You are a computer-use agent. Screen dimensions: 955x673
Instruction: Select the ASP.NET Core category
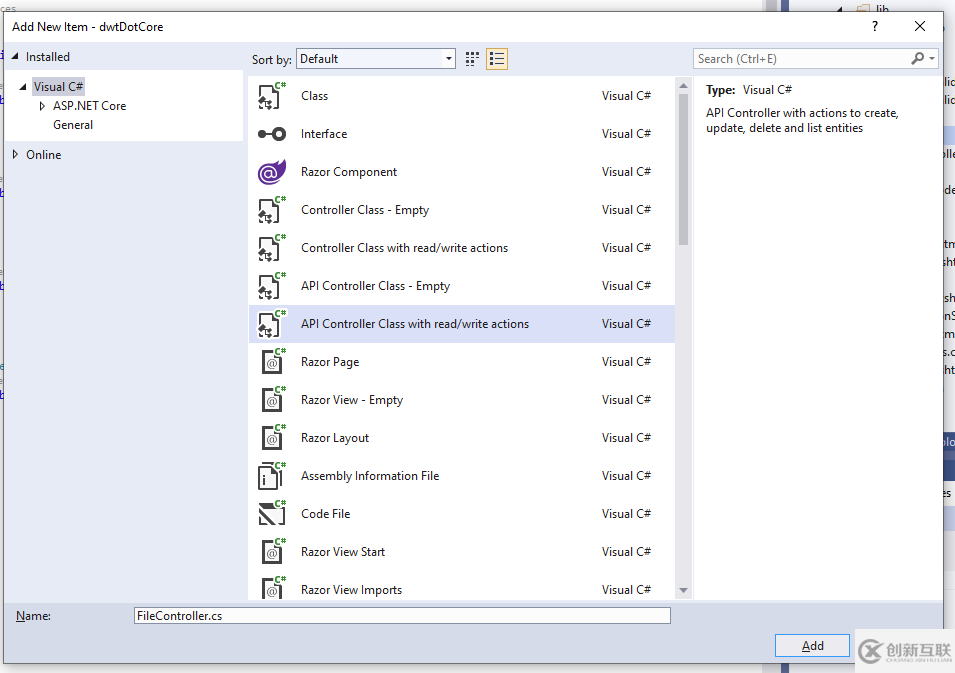tap(90, 106)
